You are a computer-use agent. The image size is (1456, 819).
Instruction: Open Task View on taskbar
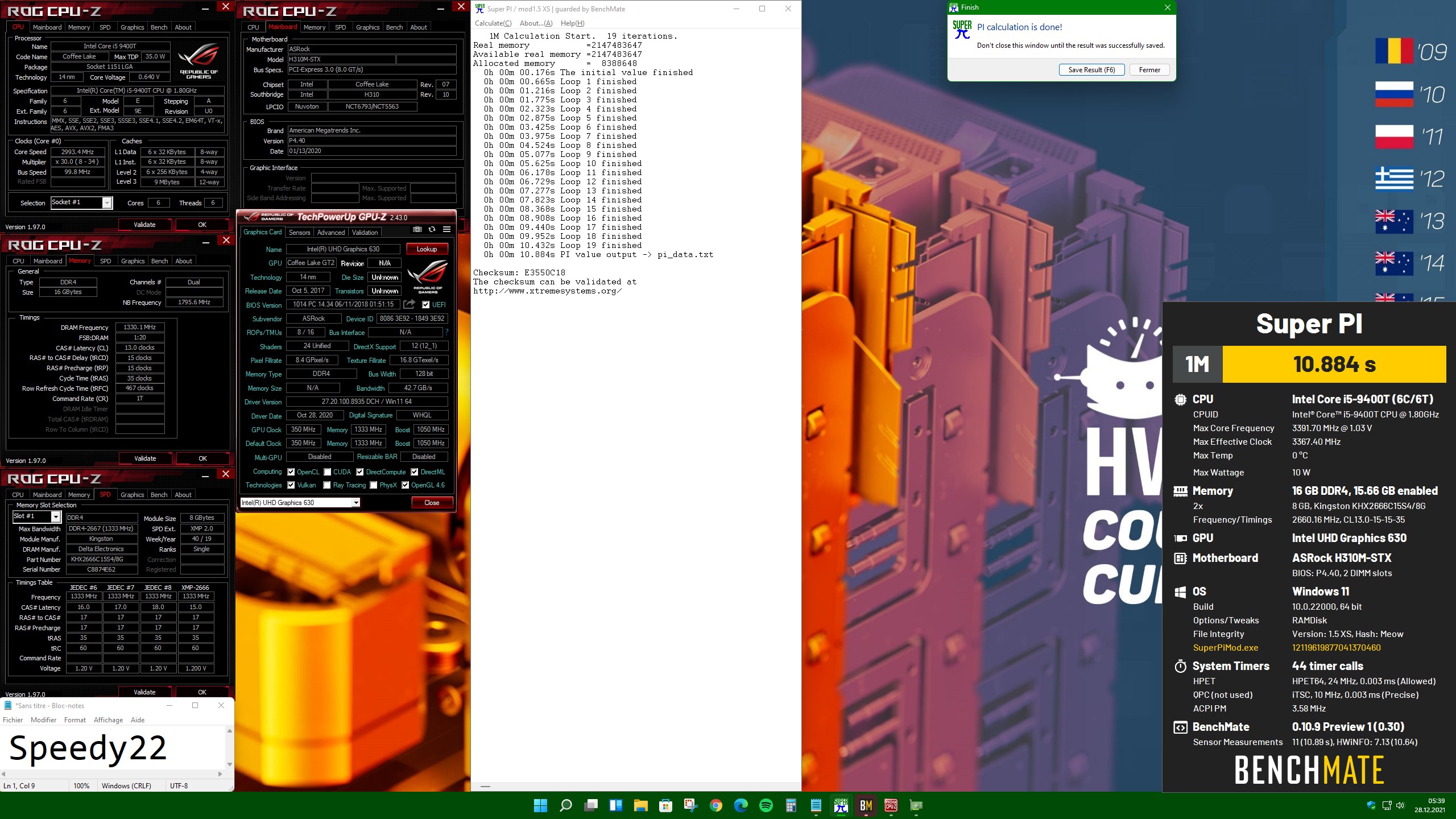click(591, 805)
